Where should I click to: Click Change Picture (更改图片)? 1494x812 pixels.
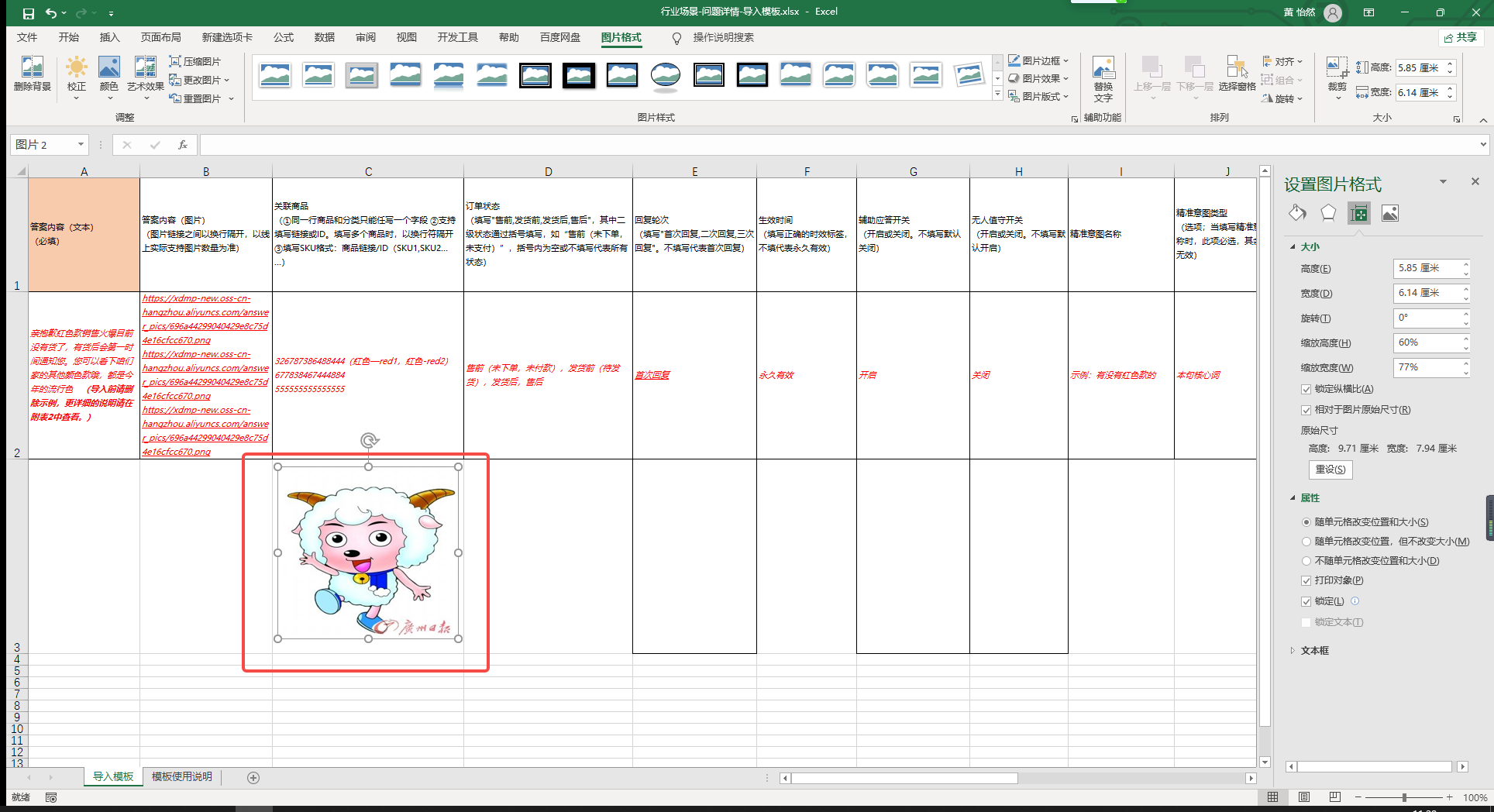click(x=199, y=80)
